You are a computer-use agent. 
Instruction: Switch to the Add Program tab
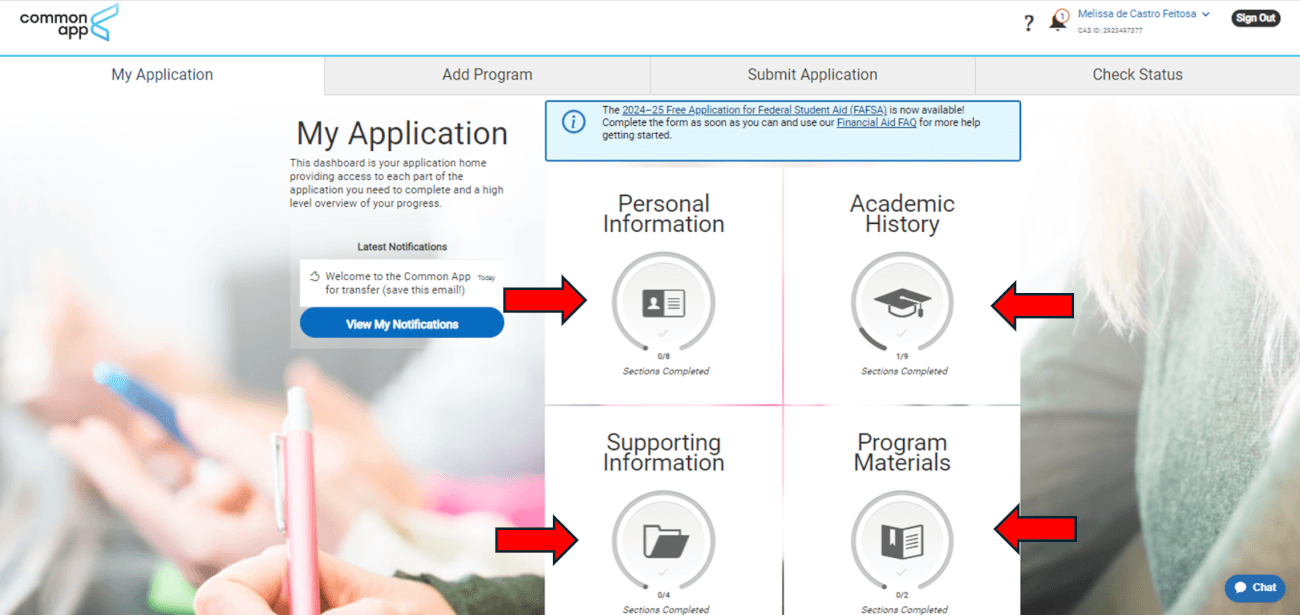[487, 75]
